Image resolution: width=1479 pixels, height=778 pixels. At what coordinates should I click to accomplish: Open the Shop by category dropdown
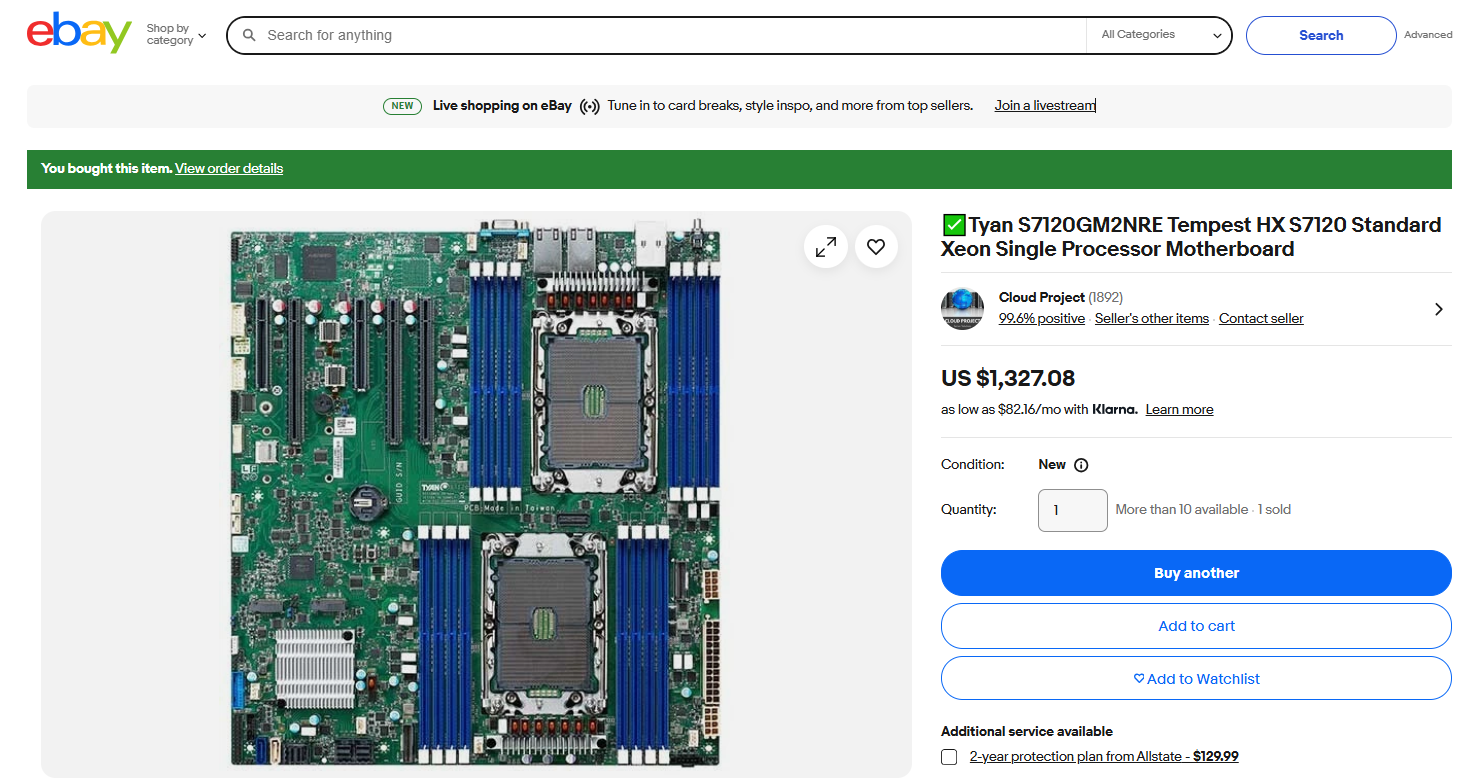[x=176, y=35]
